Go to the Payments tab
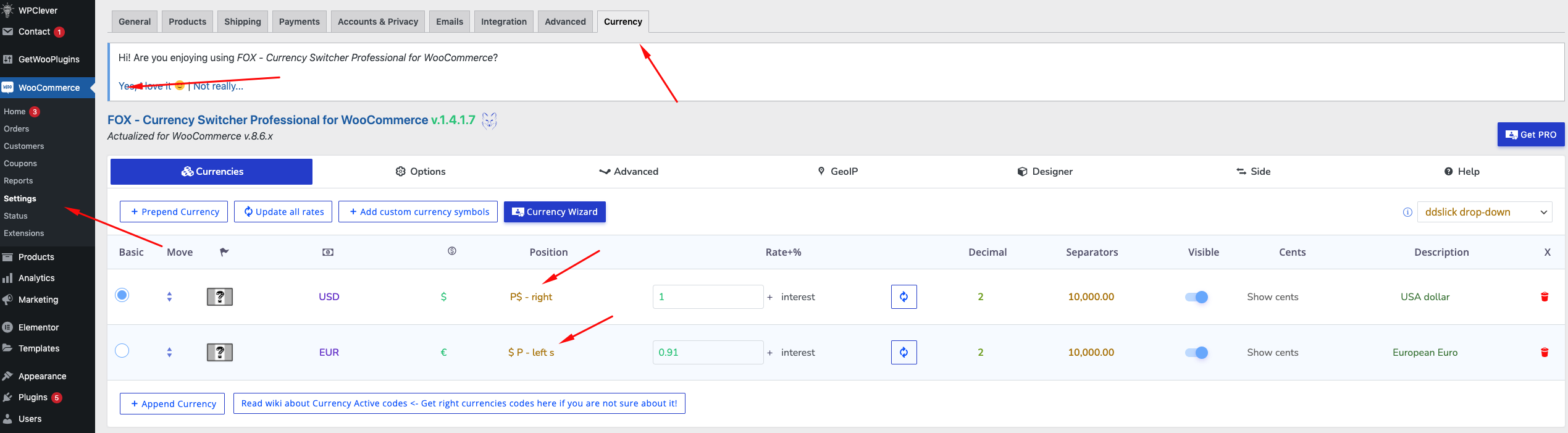Viewport: 1568px width, 433px height. click(300, 22)
